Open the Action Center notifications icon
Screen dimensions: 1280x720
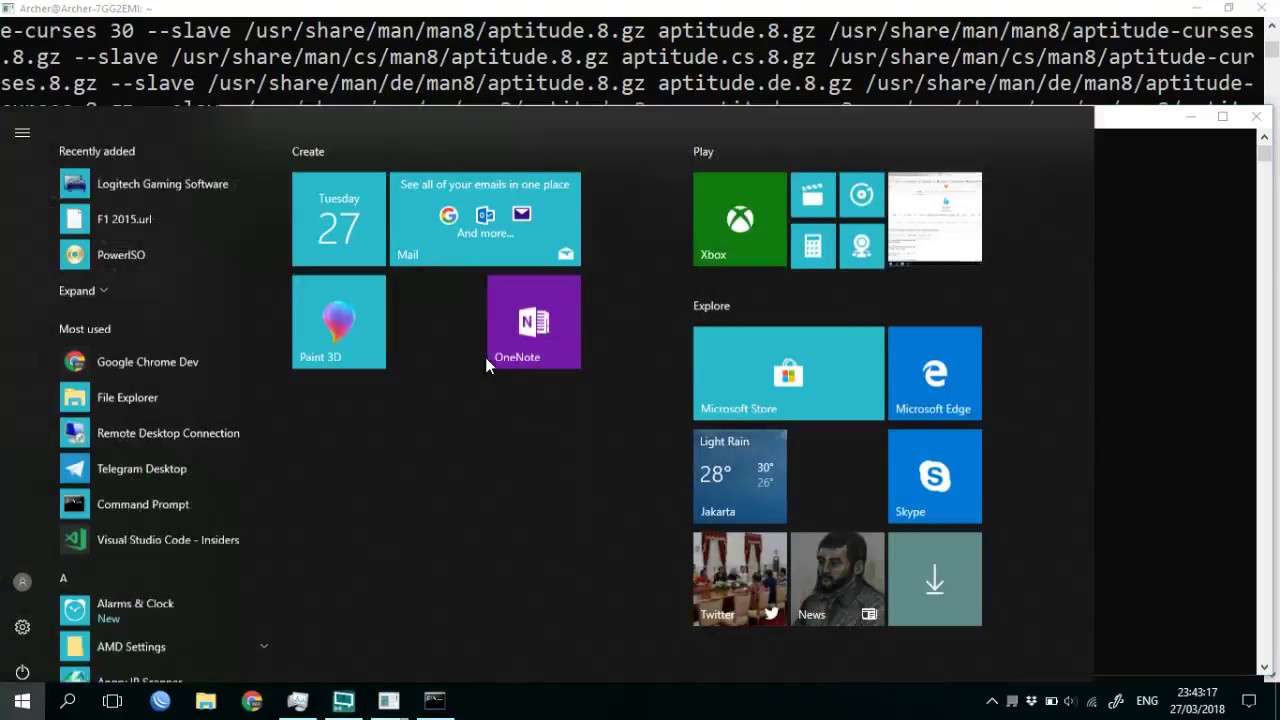(x=1249, y=701)
